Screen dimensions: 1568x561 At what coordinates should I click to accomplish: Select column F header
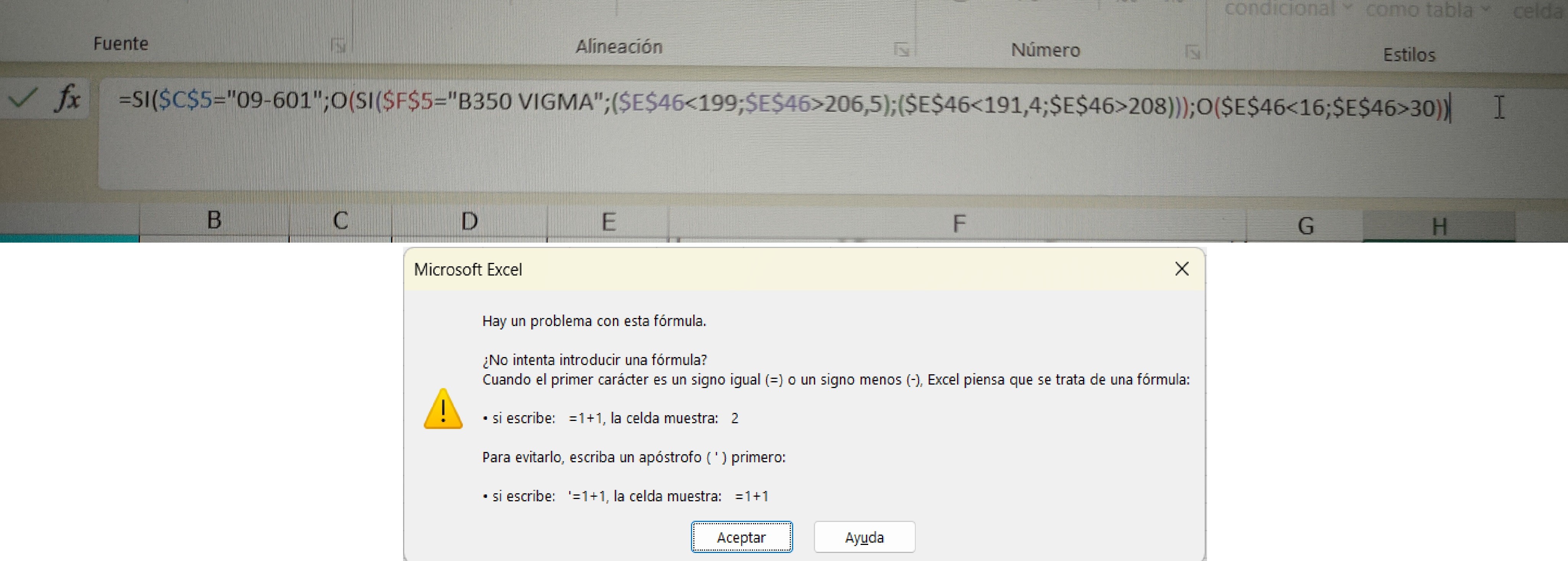(959, 224)
